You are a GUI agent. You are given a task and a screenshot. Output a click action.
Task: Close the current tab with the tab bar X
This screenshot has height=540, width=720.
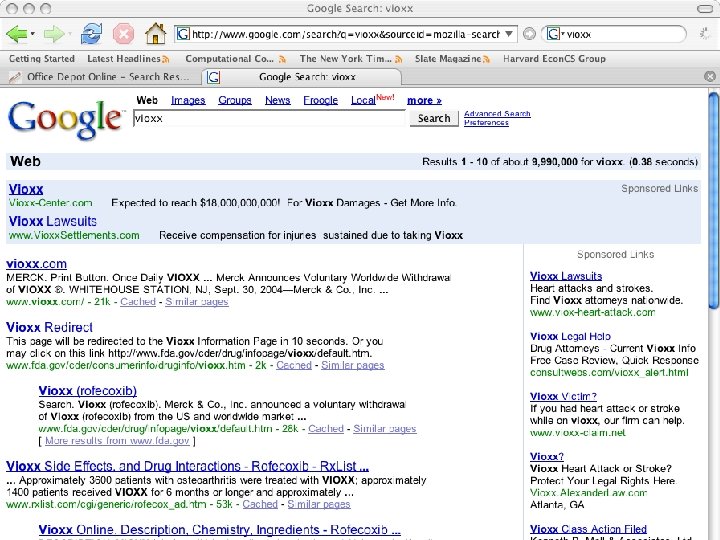click(710, 77)
